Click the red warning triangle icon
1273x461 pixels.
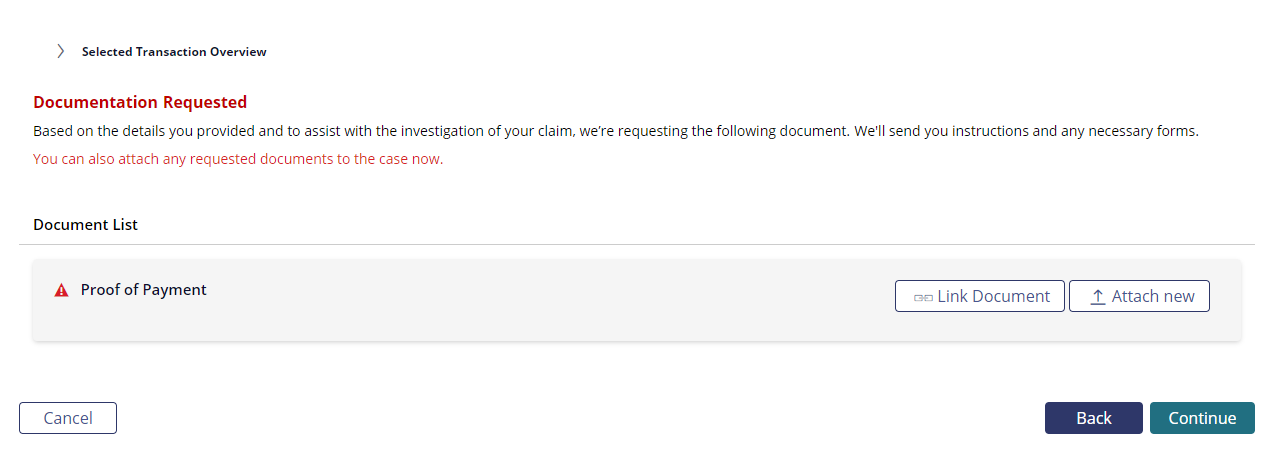pyautogui.click(x=62, y=290)
